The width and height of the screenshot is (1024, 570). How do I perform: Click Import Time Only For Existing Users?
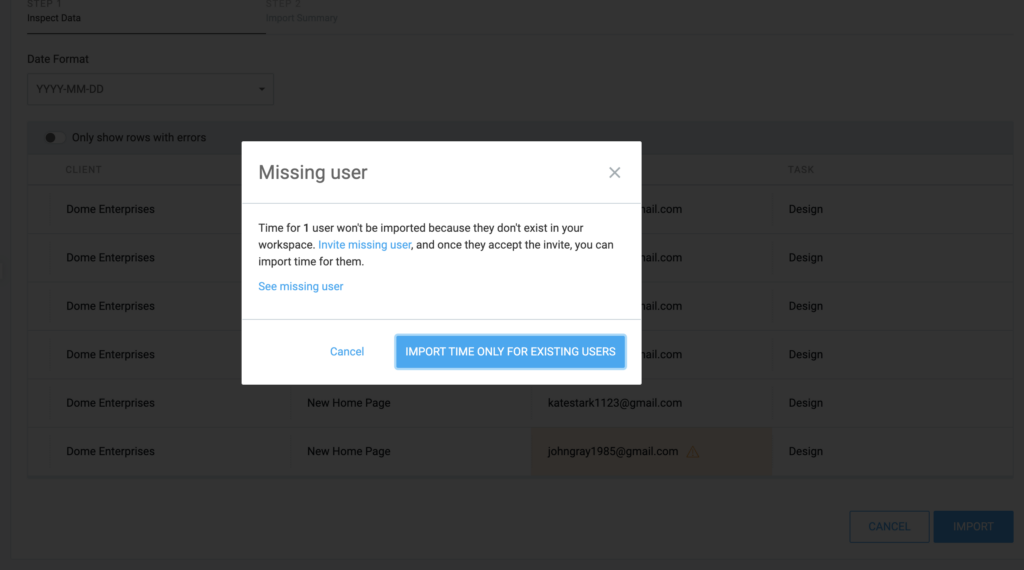tap(510, 352)
